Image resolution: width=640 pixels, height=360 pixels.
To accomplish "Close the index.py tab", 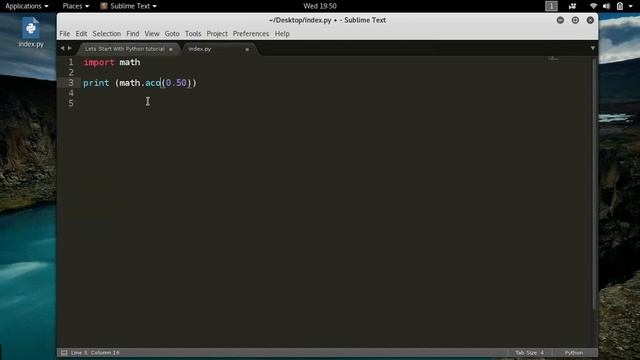I will pyautogui.click(x=247, y=49).
